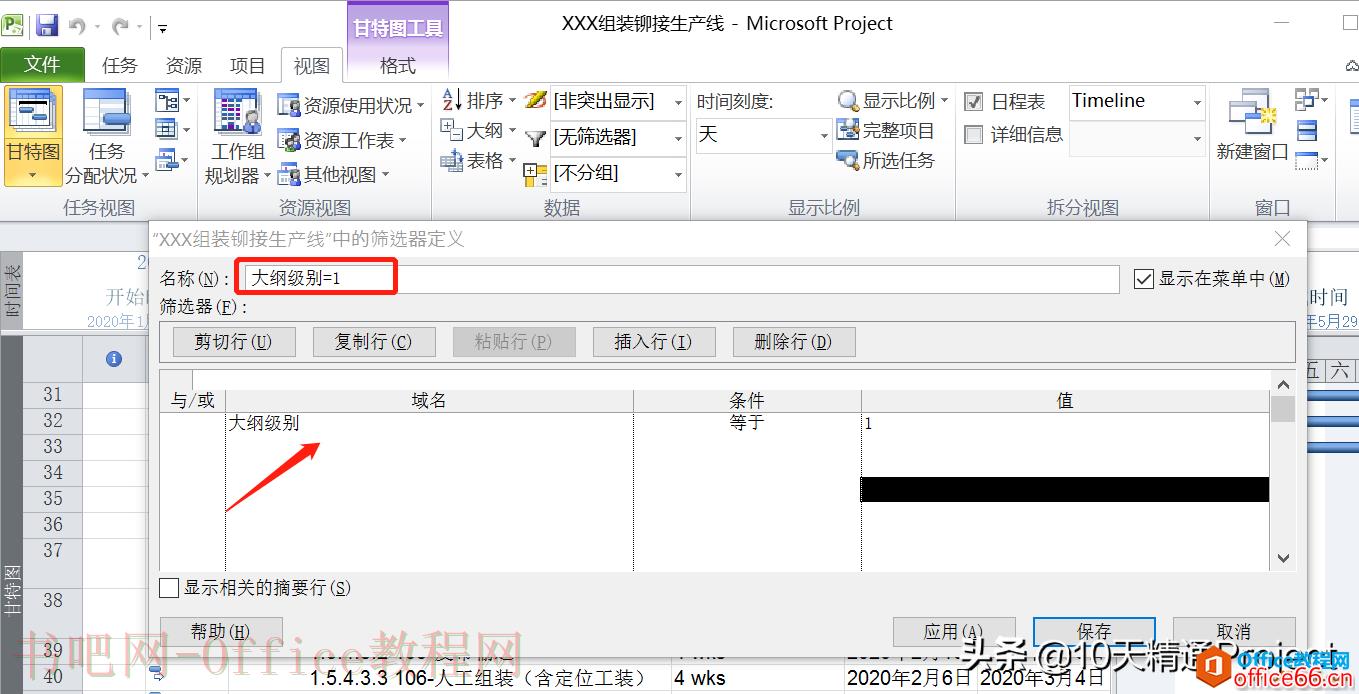
Task: Click the Zoom (显示比例) magnifier icon
Action: tap(848, 101)
